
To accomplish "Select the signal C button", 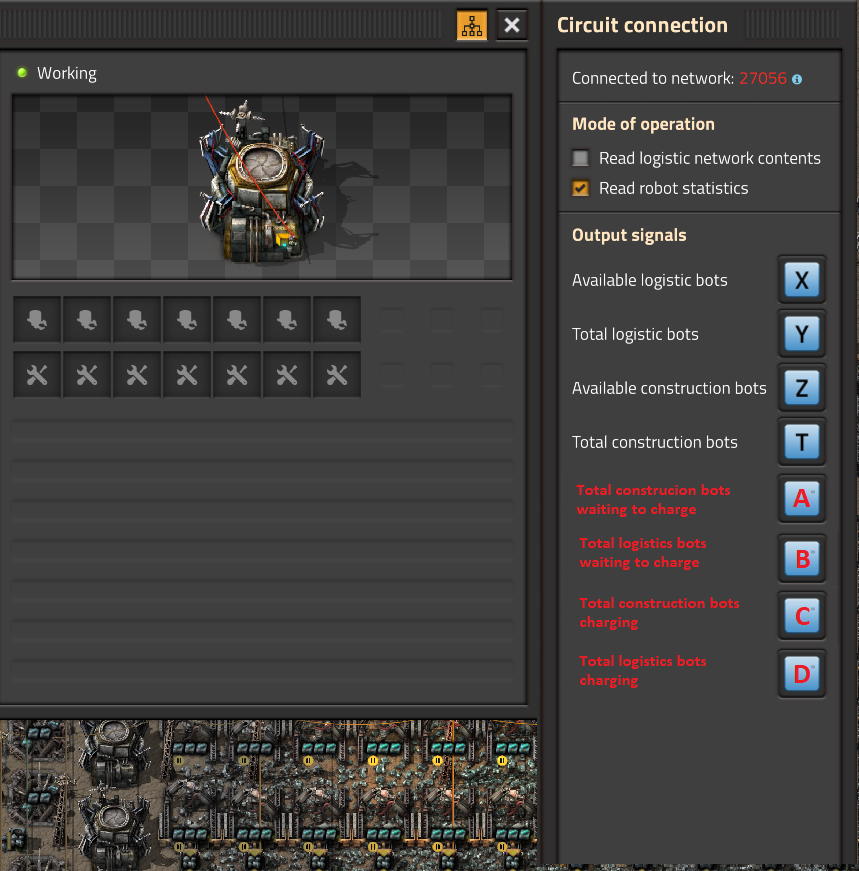I will (x=801, y=616).
